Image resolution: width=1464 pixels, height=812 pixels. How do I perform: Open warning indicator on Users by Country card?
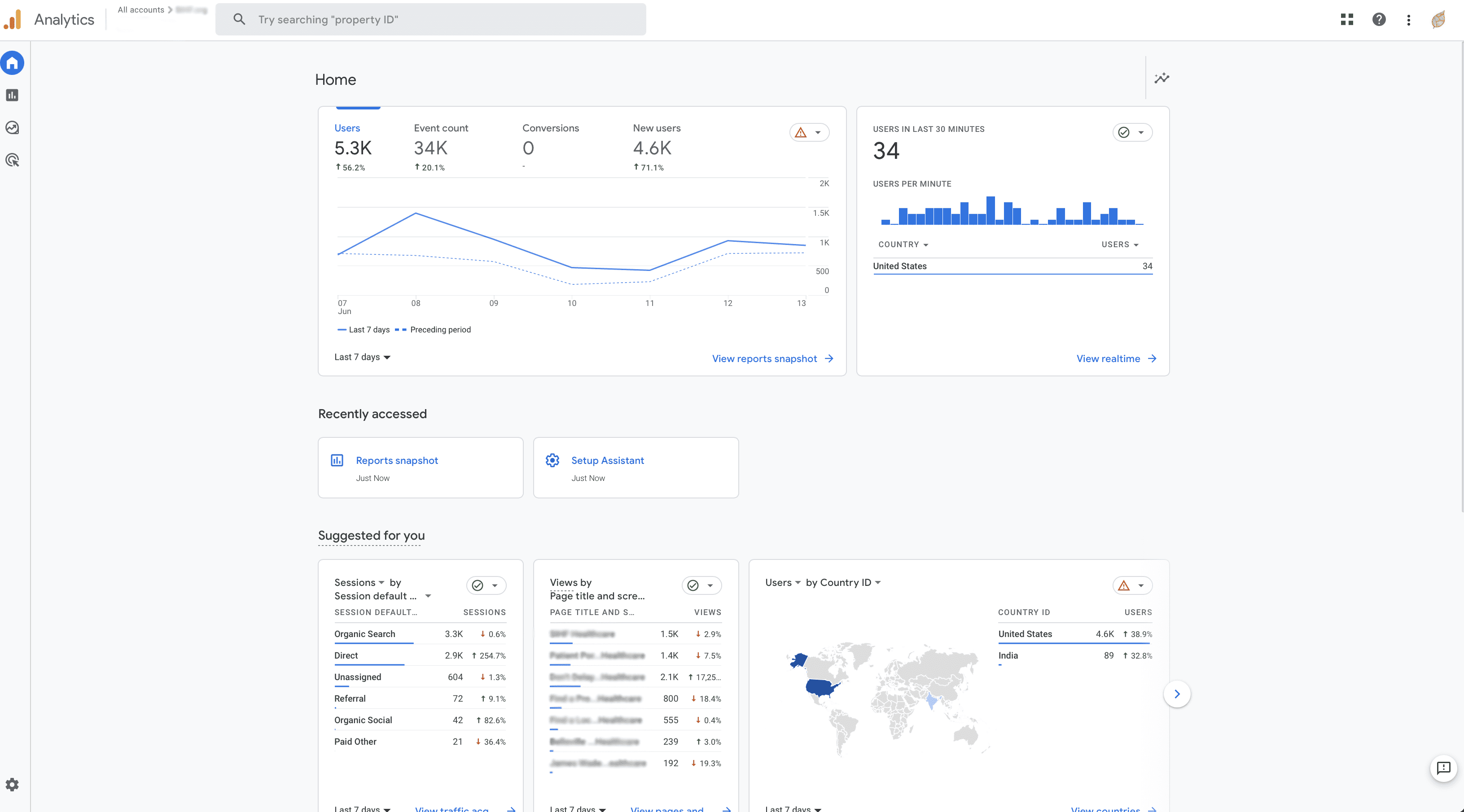(1123, 585)
